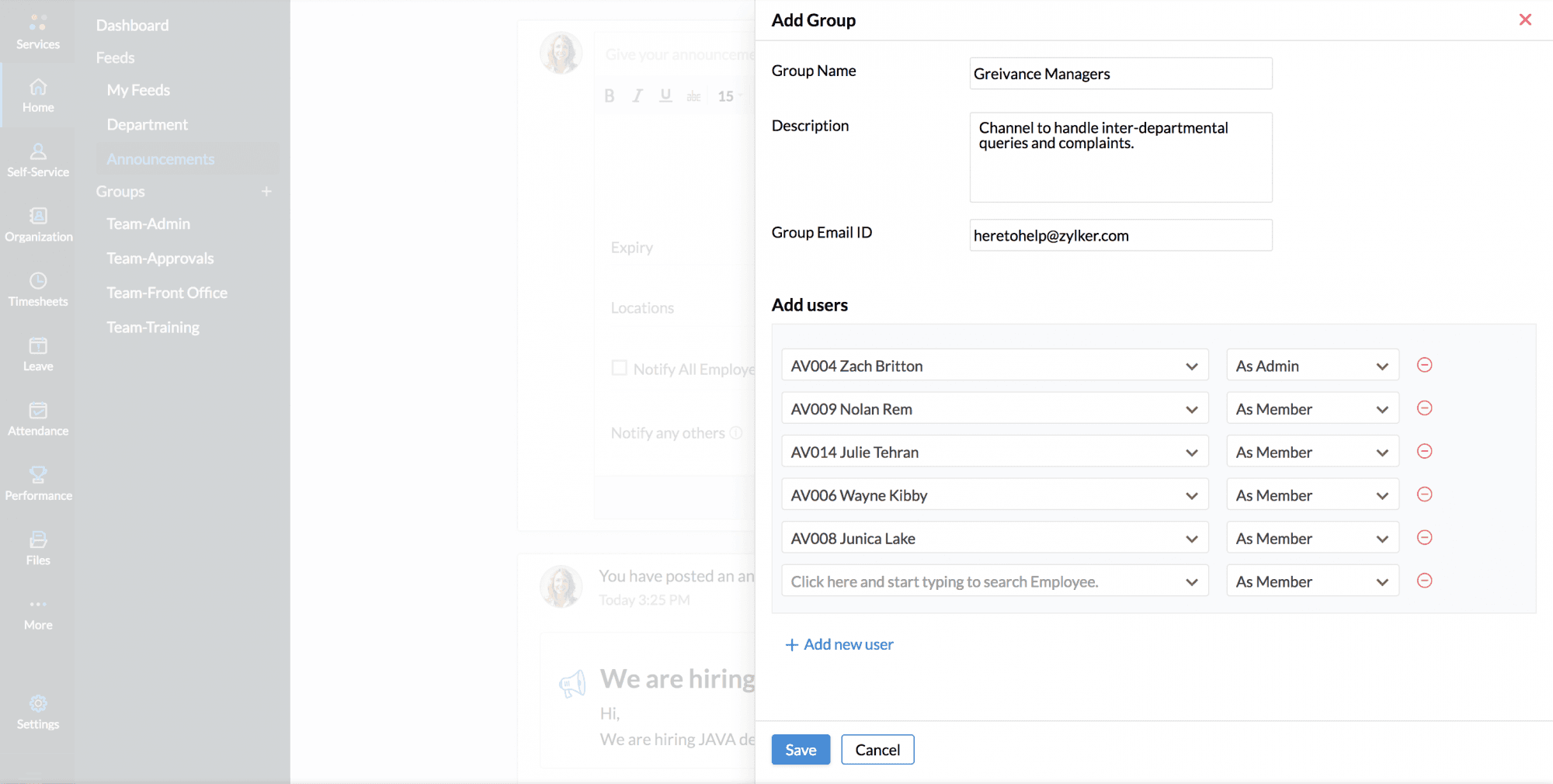Remove Junica Lake from user list

tap(1424, 537)
